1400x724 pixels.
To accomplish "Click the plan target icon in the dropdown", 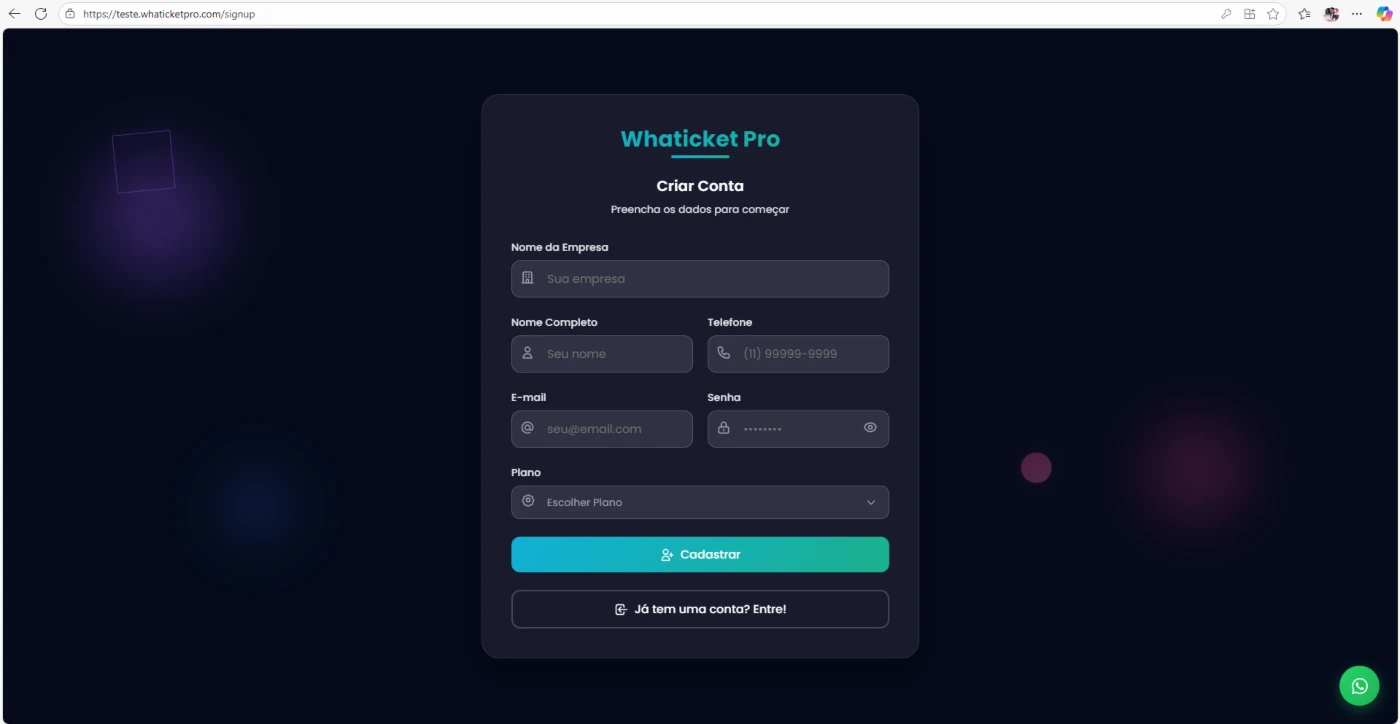I will pyautogui.click(x=528, y=501).
